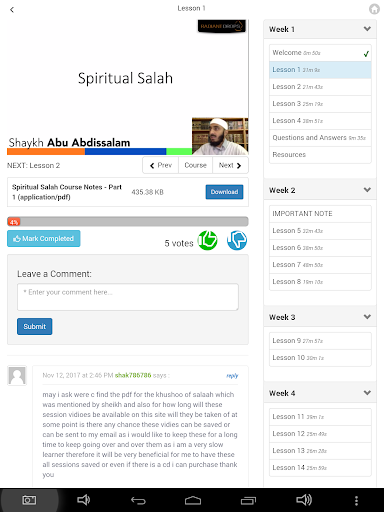Give a blue thumbs-down vote
This screenshot has height=512, width=384.
tap(237, 240)
